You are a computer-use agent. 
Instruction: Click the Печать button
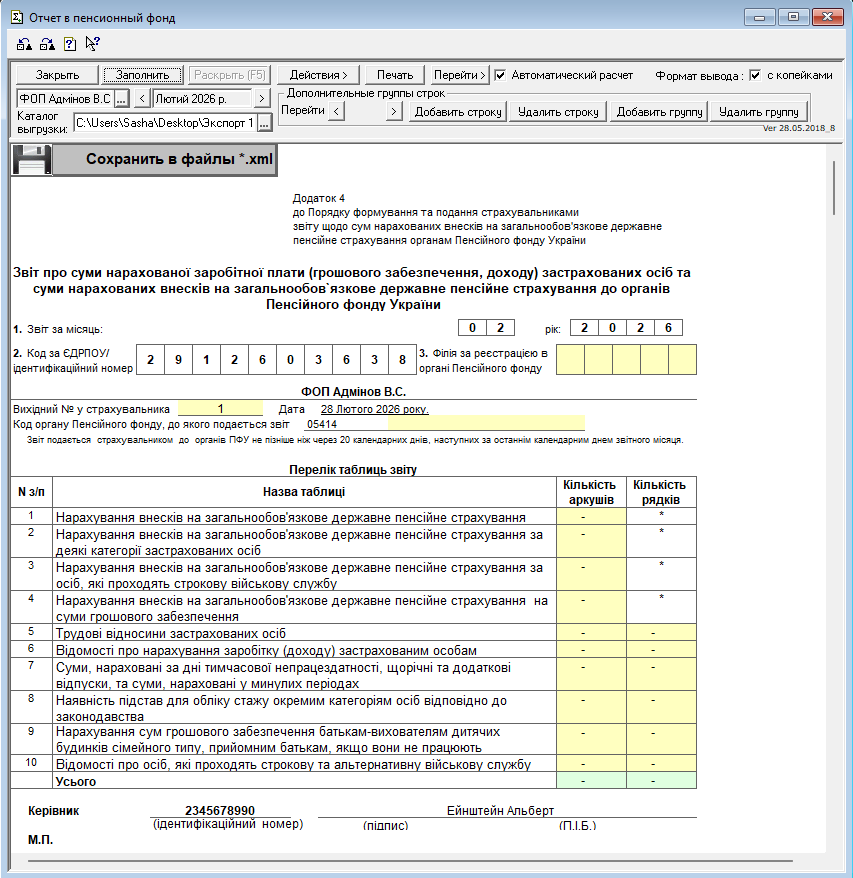click(395, 75)
